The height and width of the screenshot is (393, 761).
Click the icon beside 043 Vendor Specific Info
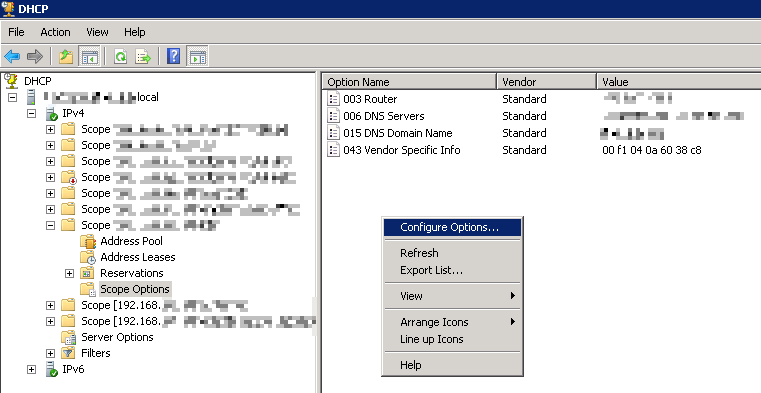click(x=333, y=150)
